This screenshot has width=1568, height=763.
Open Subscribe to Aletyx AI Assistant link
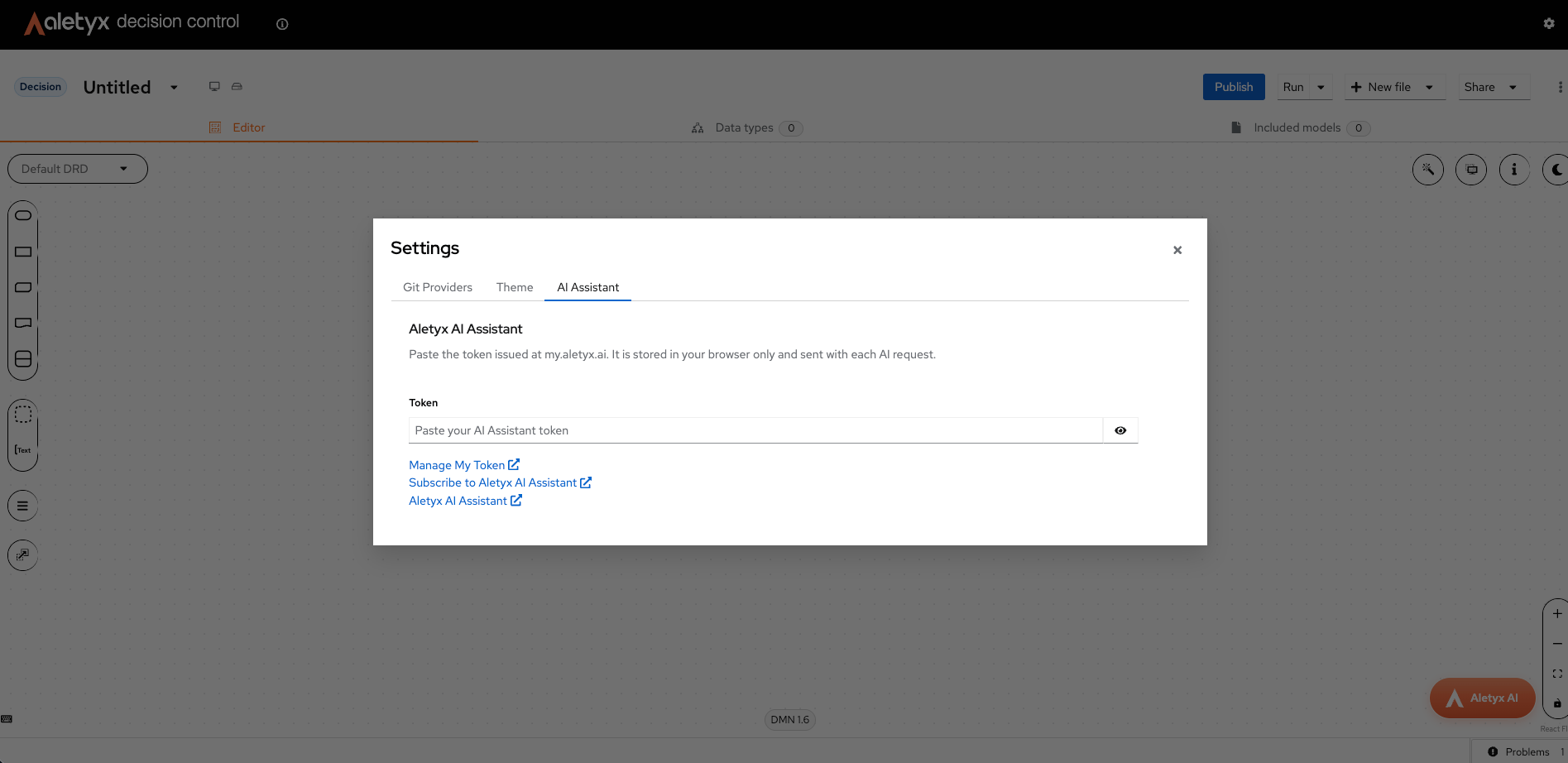tap(500, 482)
